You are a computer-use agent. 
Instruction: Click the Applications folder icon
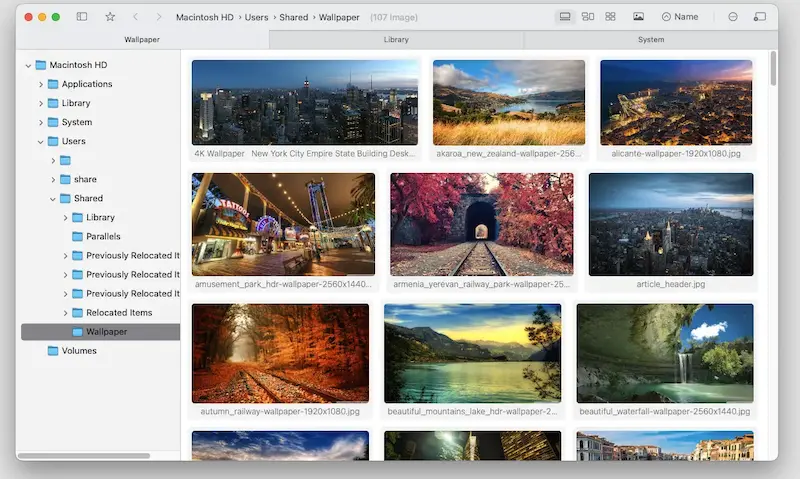point(53,84)
